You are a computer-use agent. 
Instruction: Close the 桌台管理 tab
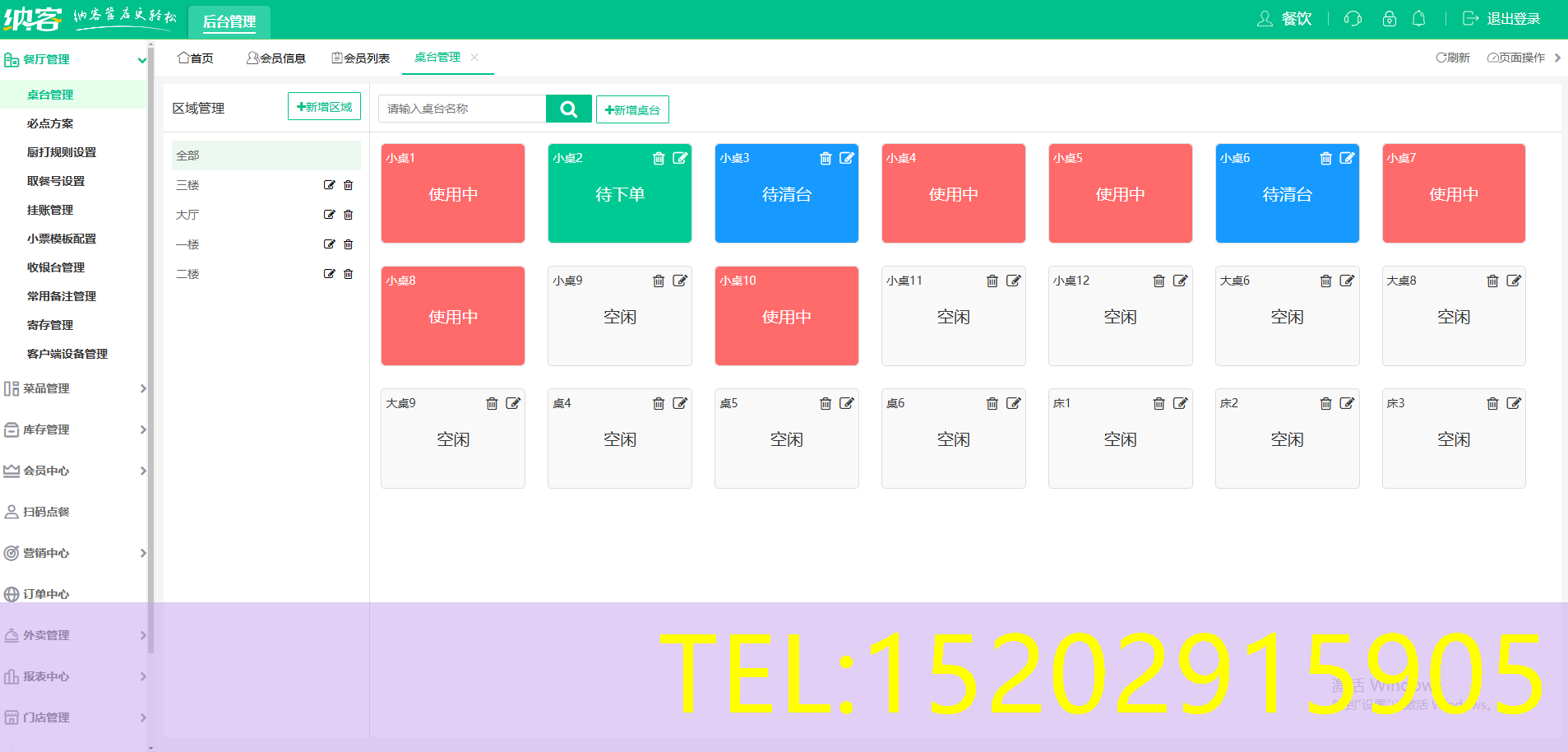click(x=474, y=58)
